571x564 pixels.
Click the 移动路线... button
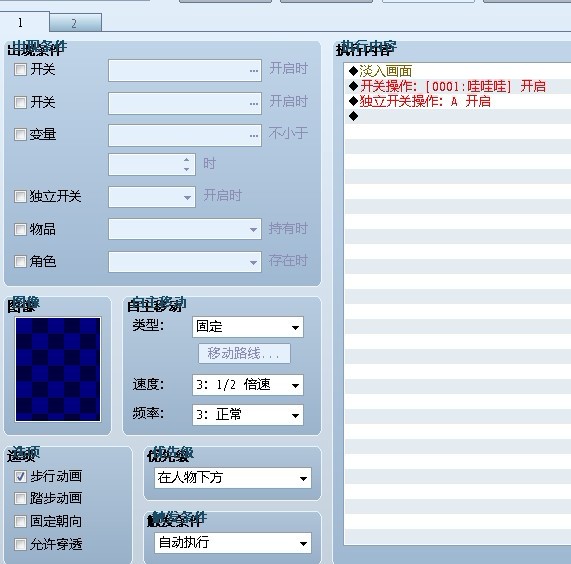(244, 353)
